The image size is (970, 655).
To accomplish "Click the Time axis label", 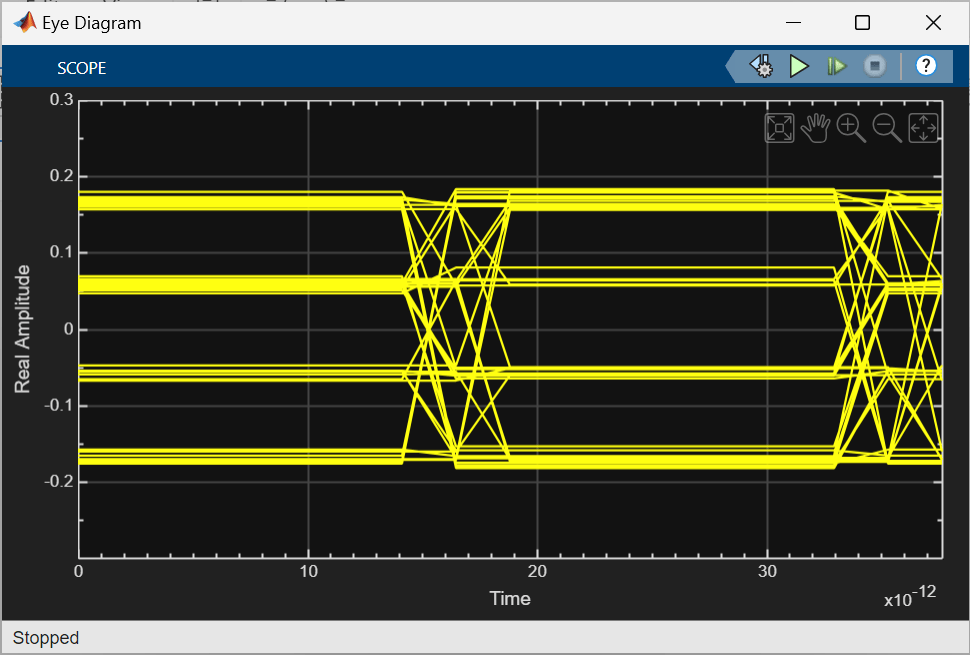I will (509, 598).
